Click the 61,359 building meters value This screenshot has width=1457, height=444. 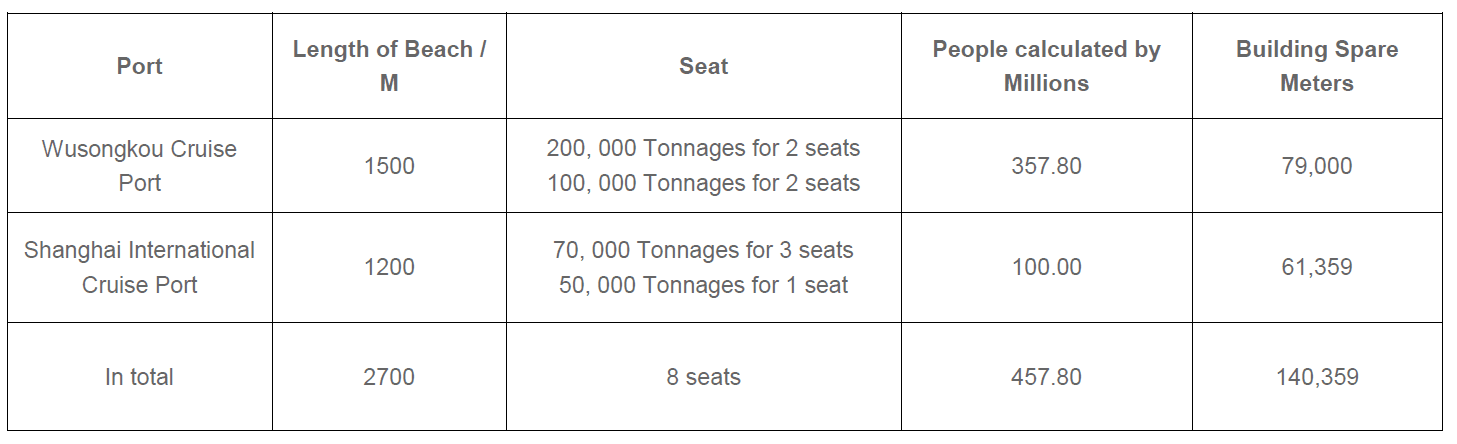[x=1317, y=267]
